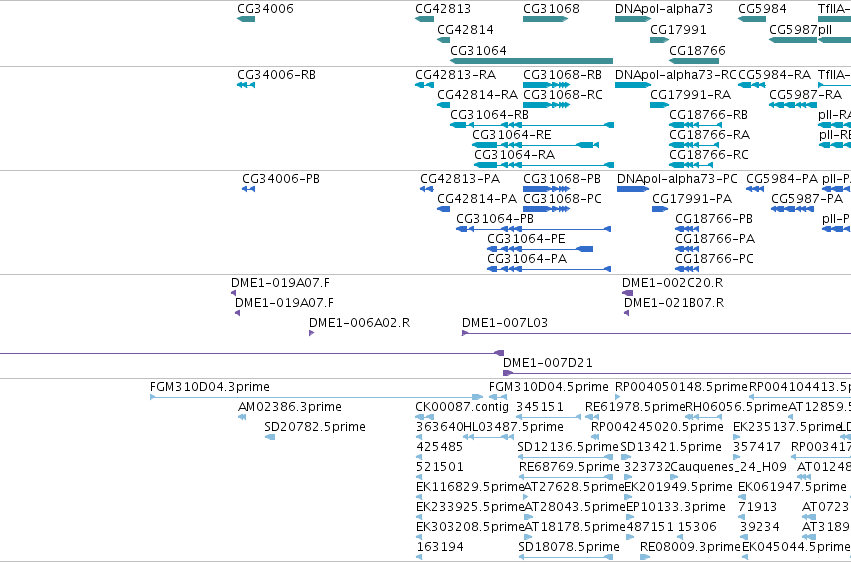Open the CG31068 gene label
851x562 pixels.
[x=551, y=9]
